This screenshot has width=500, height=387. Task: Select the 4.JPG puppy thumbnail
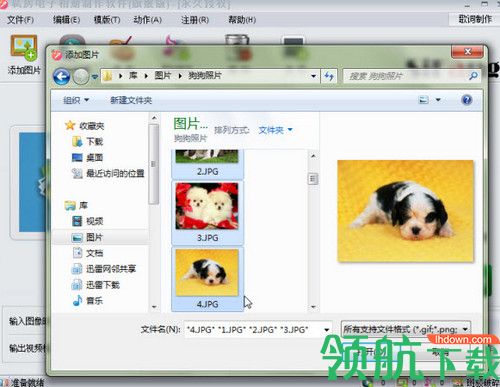[x=207, y=279]
